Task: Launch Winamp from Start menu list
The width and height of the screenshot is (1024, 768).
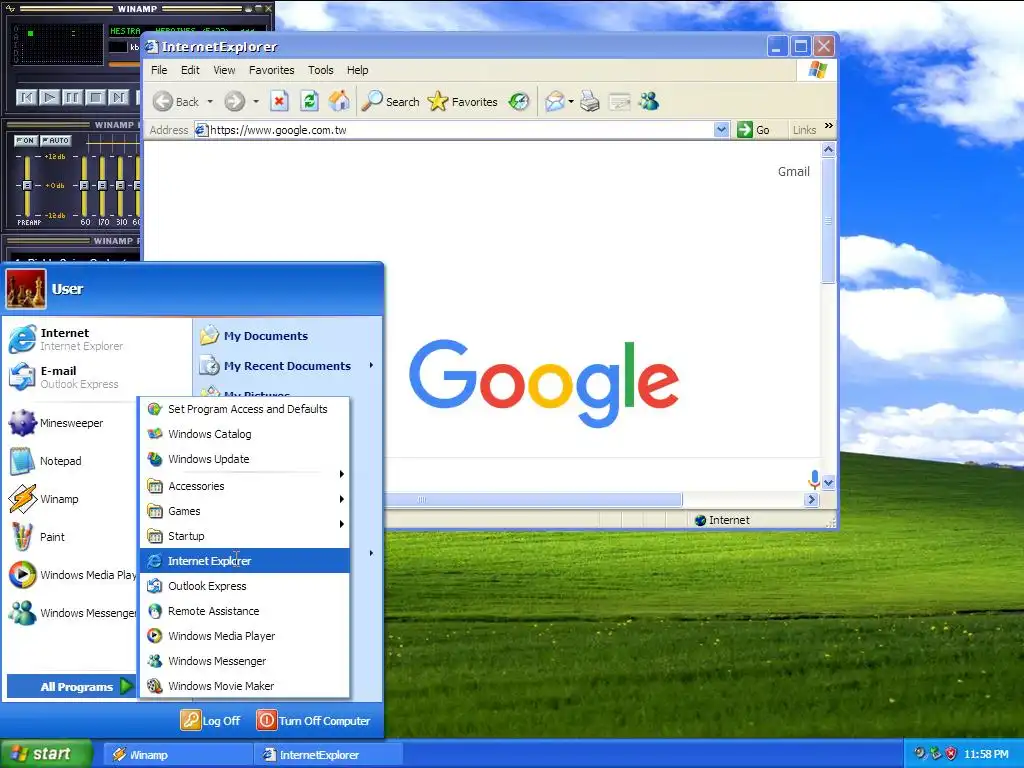Action: pyautogui.click(x=44, y=498)
